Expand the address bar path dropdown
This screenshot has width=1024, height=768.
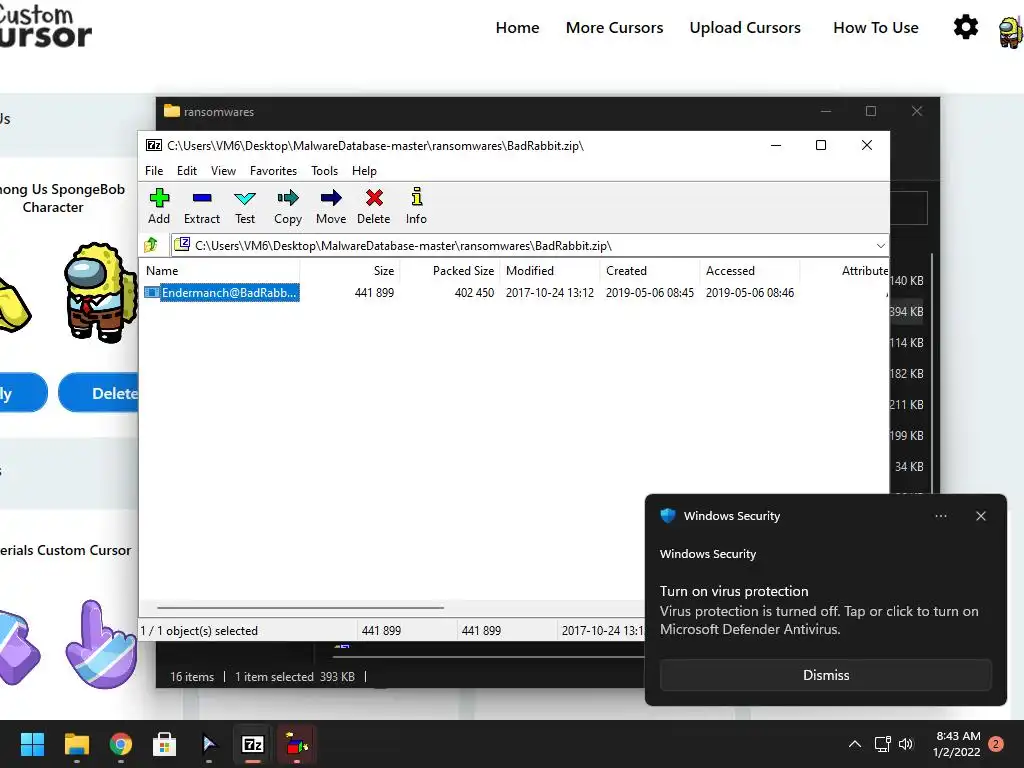pos(880,246)
